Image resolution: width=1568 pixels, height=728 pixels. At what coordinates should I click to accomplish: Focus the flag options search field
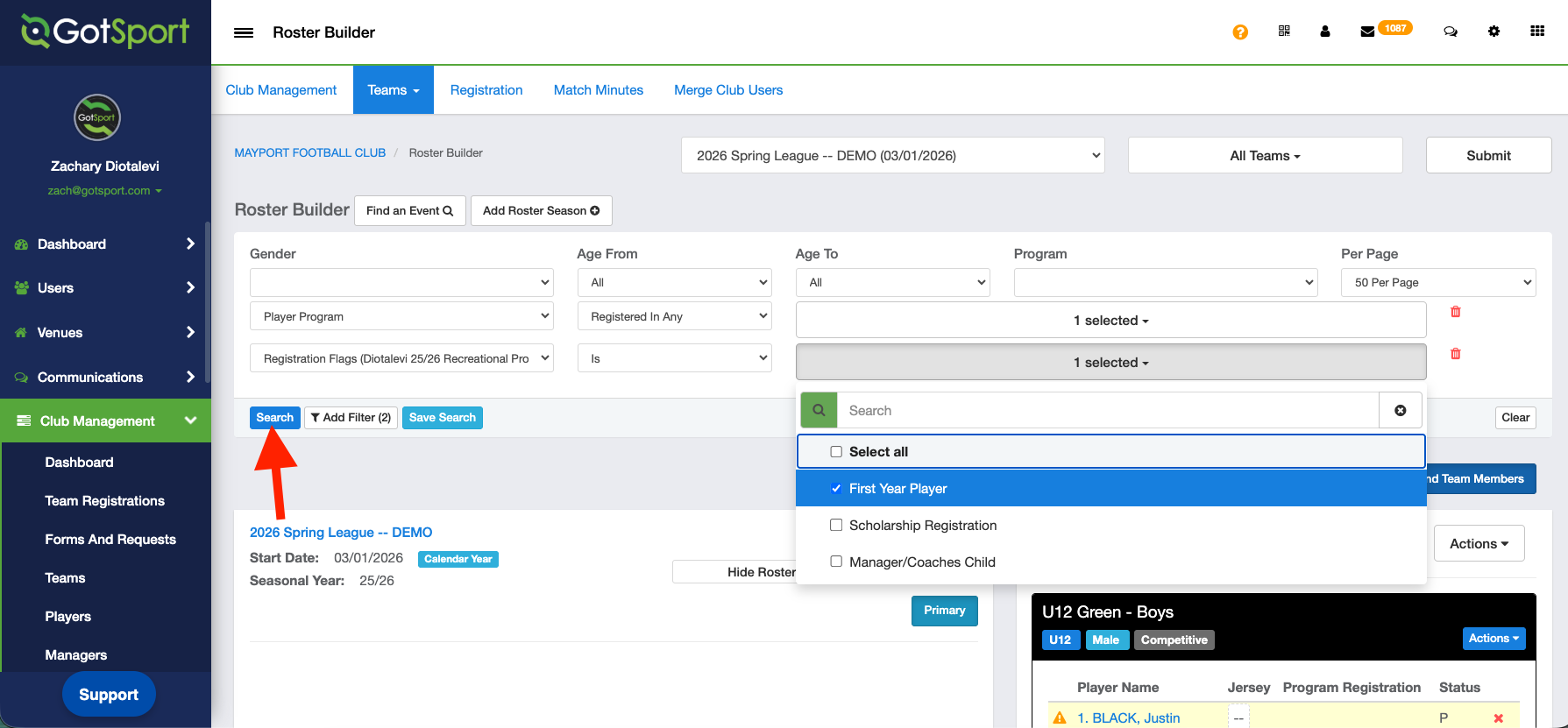click(1107, 410)
